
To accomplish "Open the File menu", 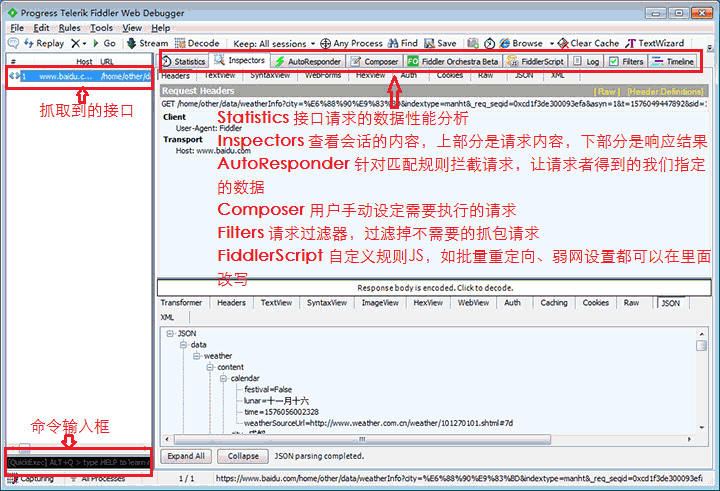I will [x=17, y=28].
